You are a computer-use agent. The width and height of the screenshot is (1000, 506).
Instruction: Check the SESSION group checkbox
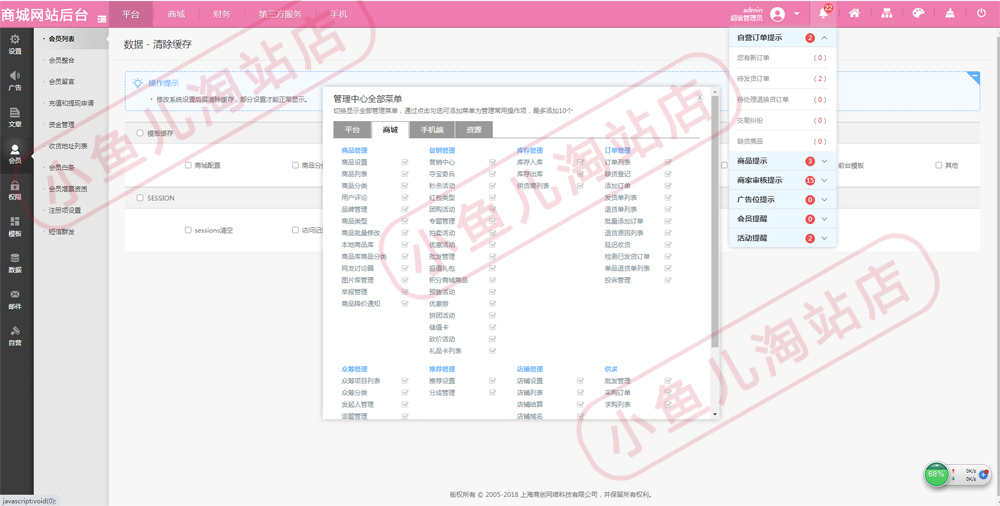(x=140, y=198)
